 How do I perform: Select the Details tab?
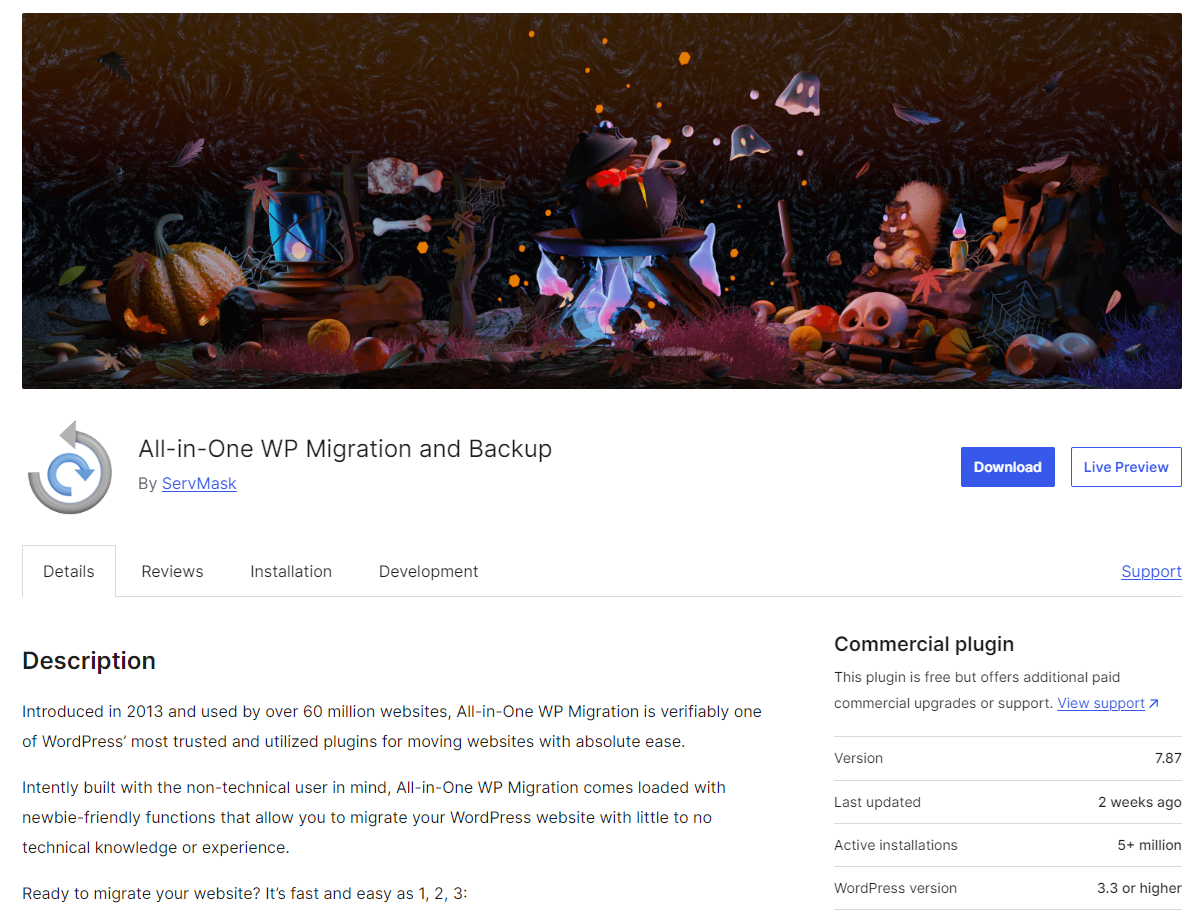(68, 571)
